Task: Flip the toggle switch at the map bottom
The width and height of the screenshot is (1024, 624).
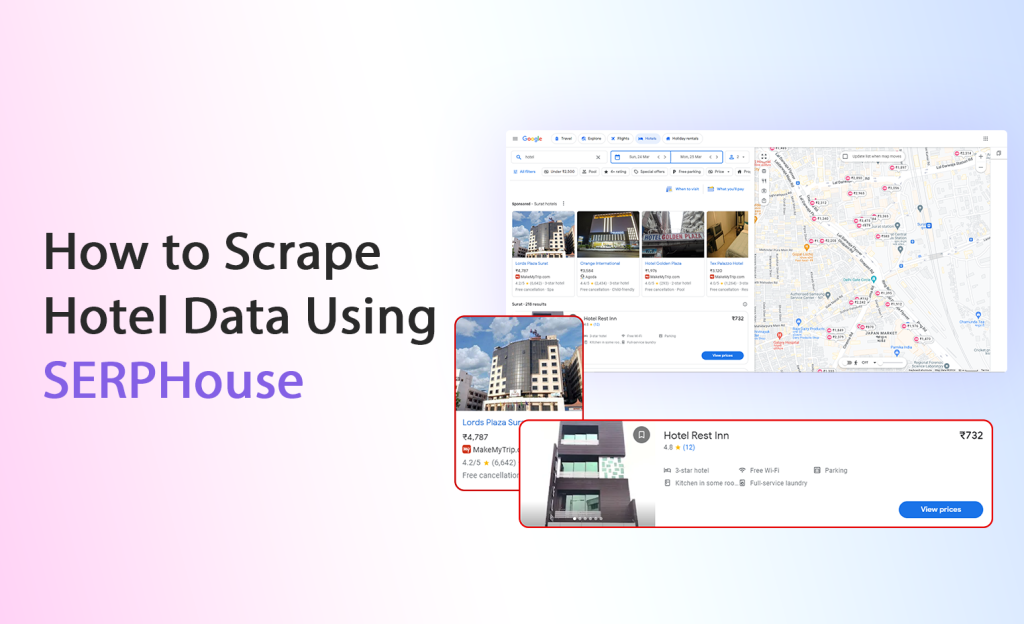Action: click(849, 362)
